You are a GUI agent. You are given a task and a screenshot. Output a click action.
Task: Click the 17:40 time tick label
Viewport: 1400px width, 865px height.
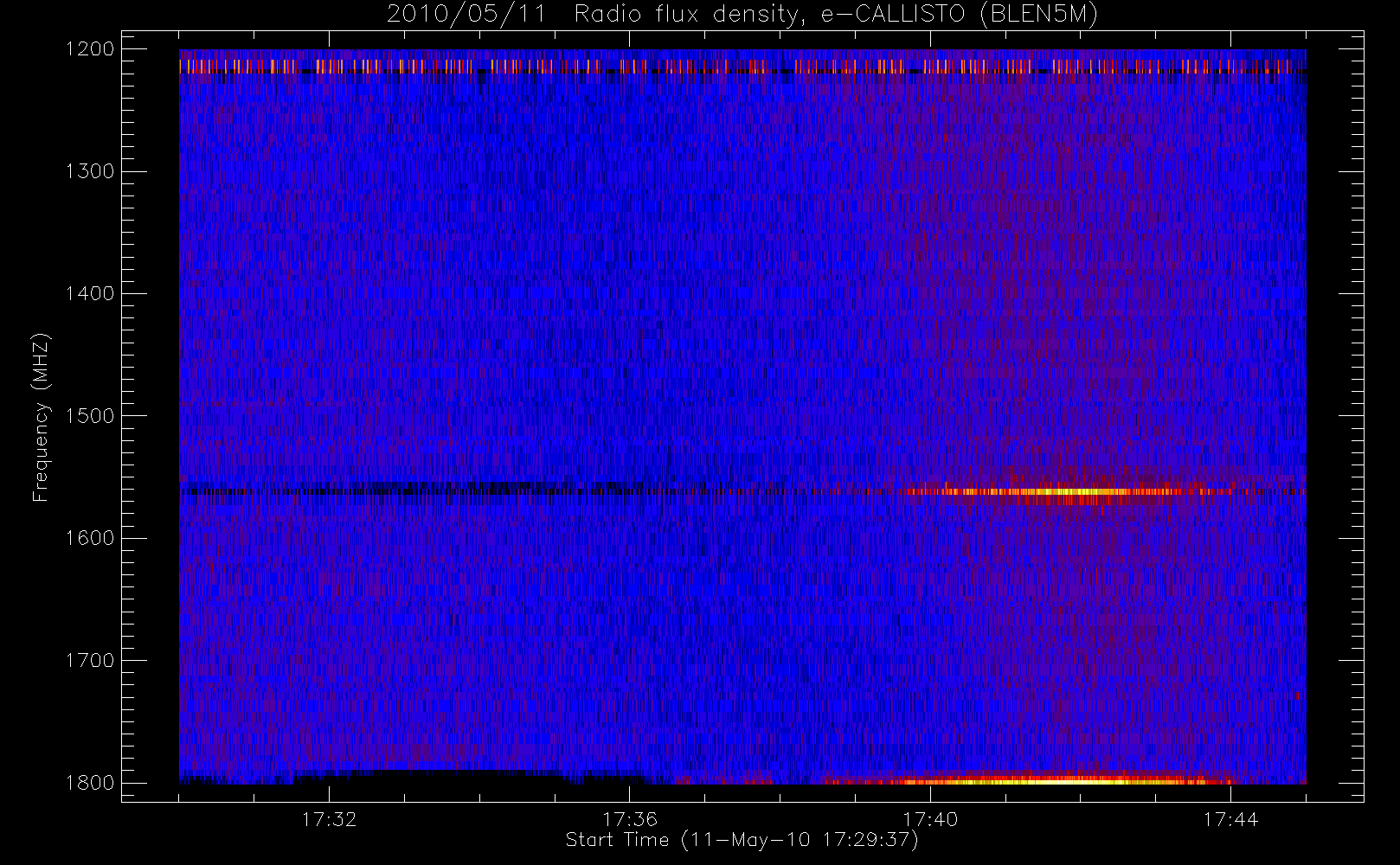tap(930, 819)
